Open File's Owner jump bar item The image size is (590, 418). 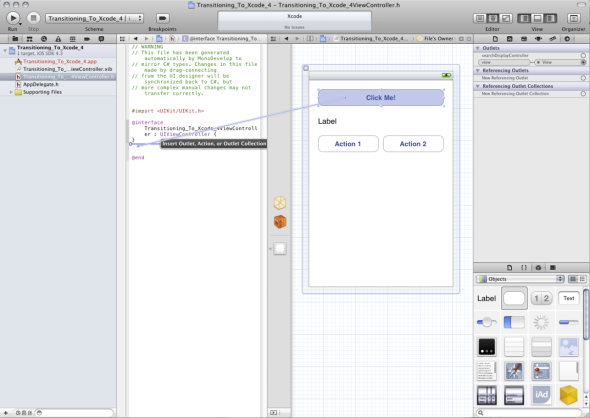click(x=435, y=39)
